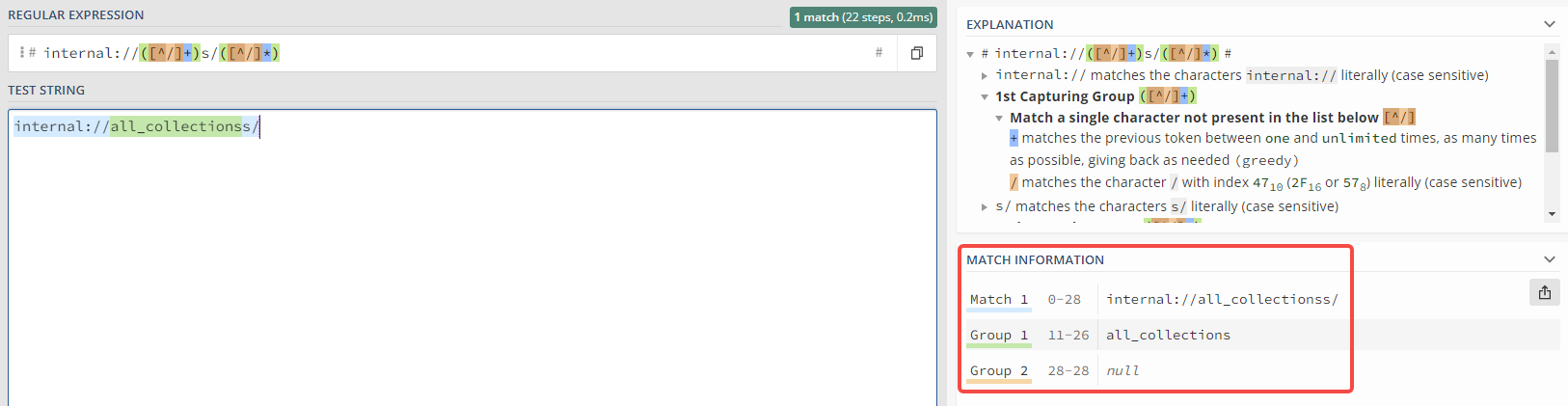Click highlighted 'all_collections' in test string
1568x406 pixels.
tap(176, 126)
